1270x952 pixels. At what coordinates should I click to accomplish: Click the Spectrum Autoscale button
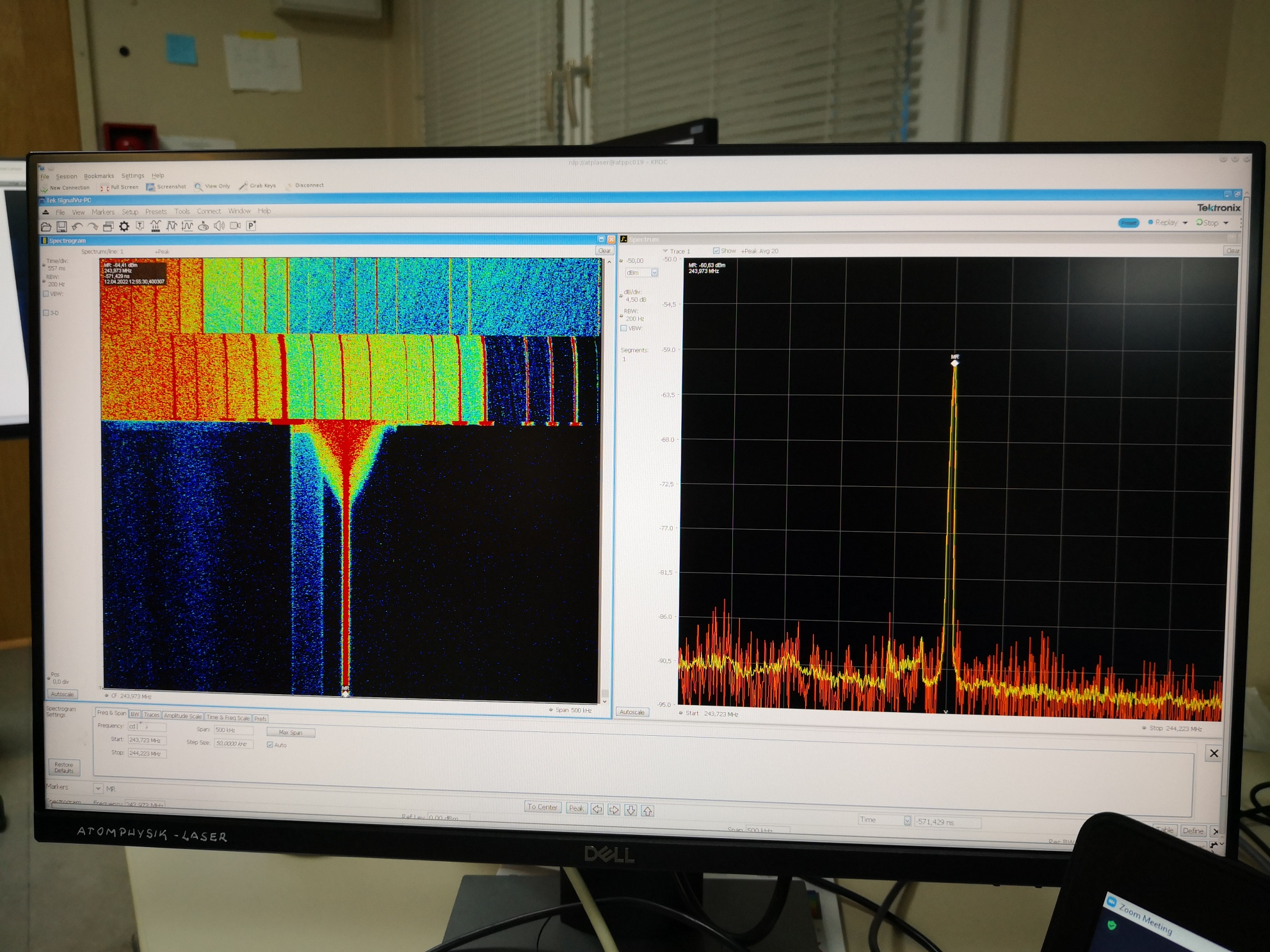tap(632, 712)
